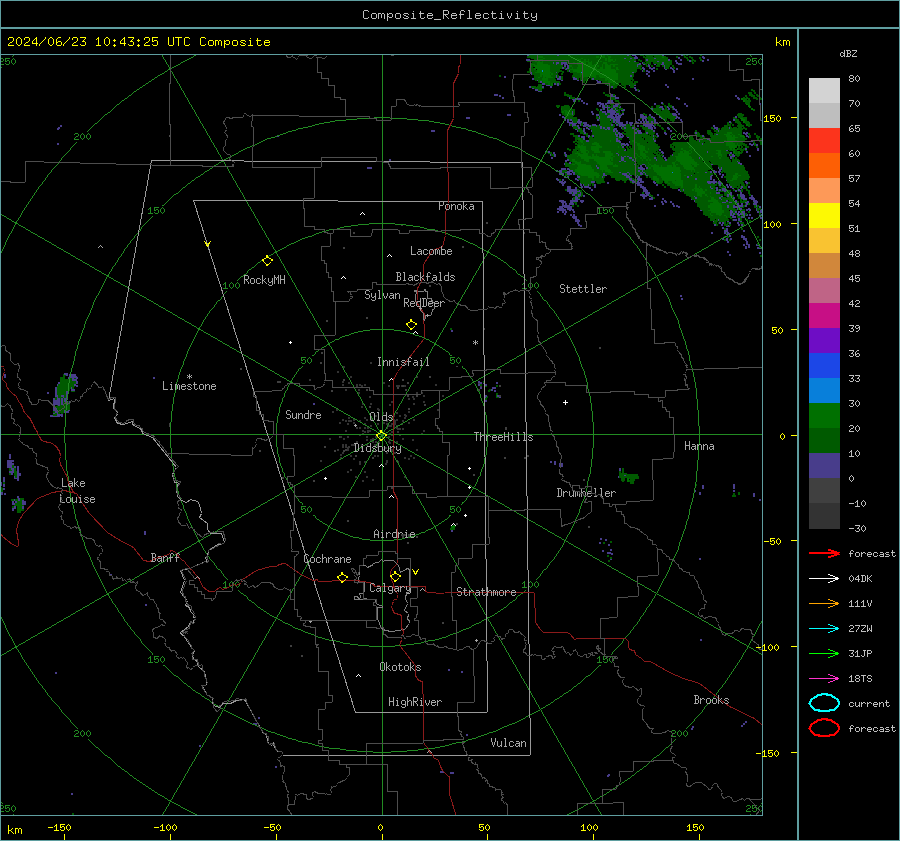The image size is (900, 841).
Task: Click the Banff label
Action: pyautogui.click(x=165, y=557)
